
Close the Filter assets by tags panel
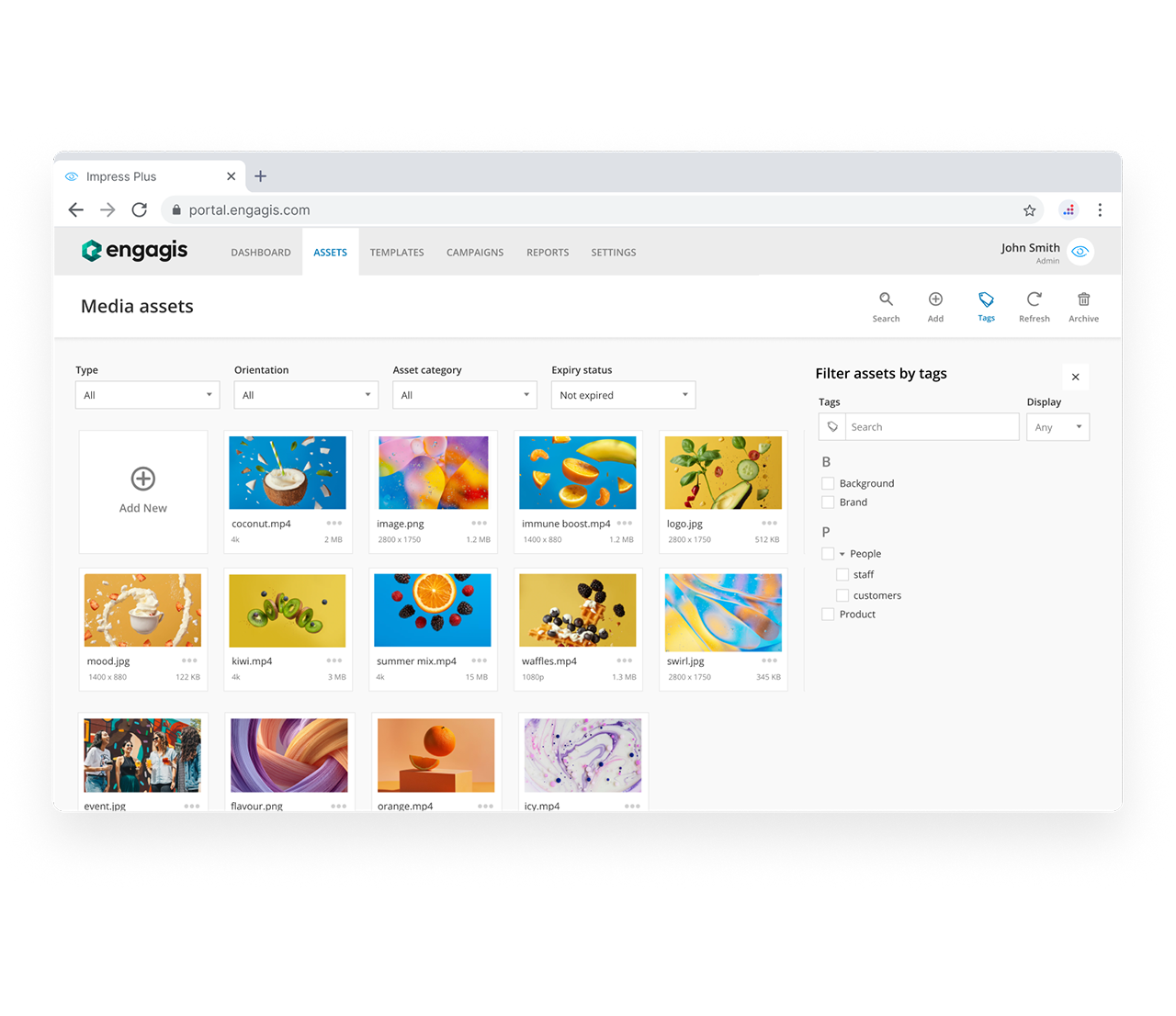tap(1075, 377)
